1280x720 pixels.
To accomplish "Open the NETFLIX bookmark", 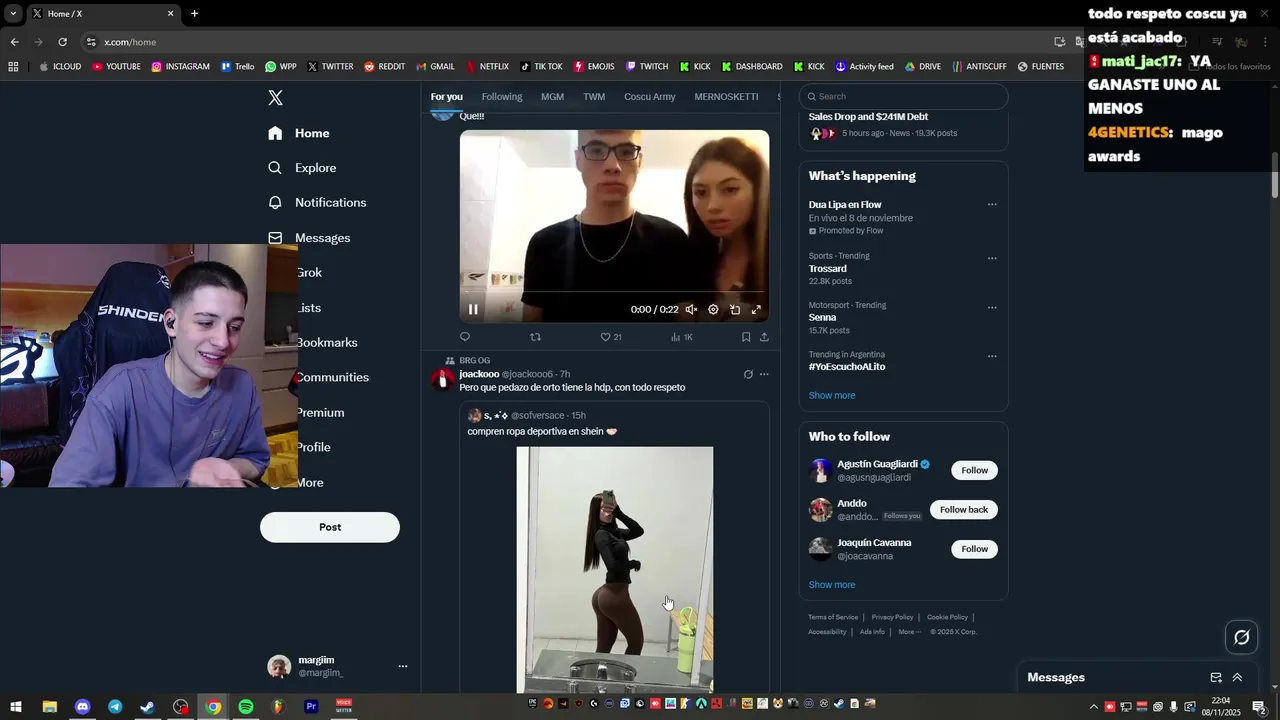I will (487, 66).
